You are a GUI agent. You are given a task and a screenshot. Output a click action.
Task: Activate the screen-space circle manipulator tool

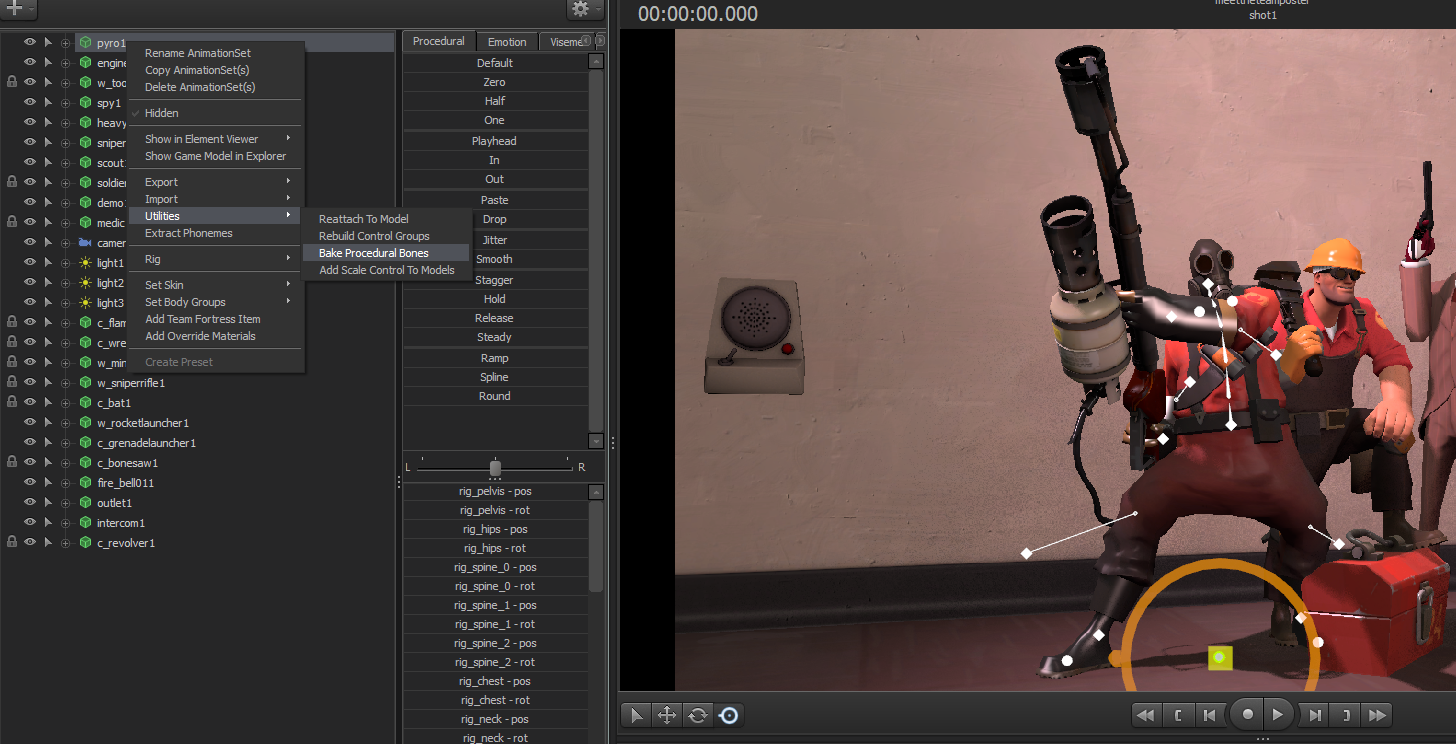[x=729, y=715]
